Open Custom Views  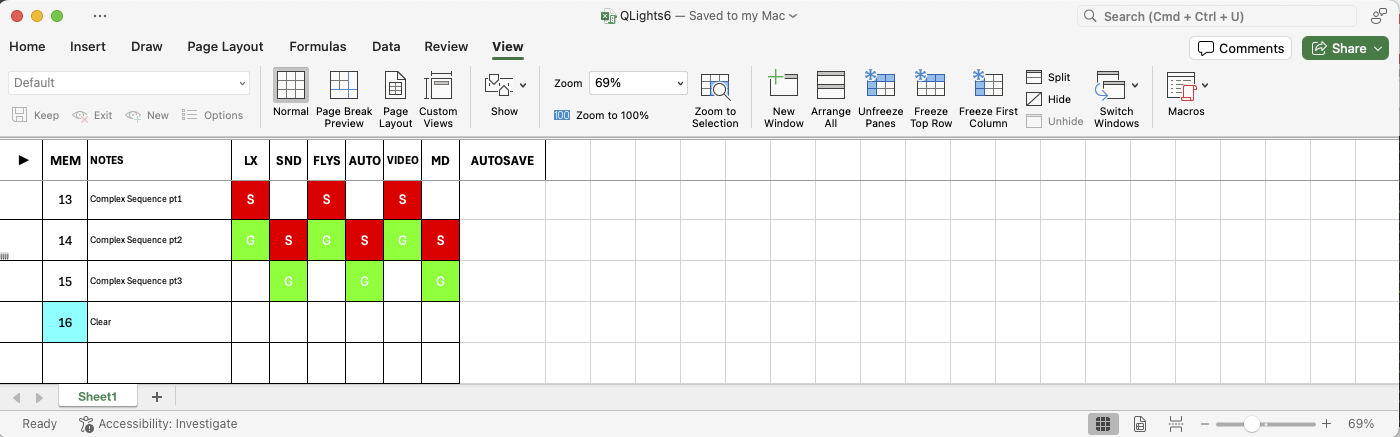pyautogui.click(x=438, y=98)
